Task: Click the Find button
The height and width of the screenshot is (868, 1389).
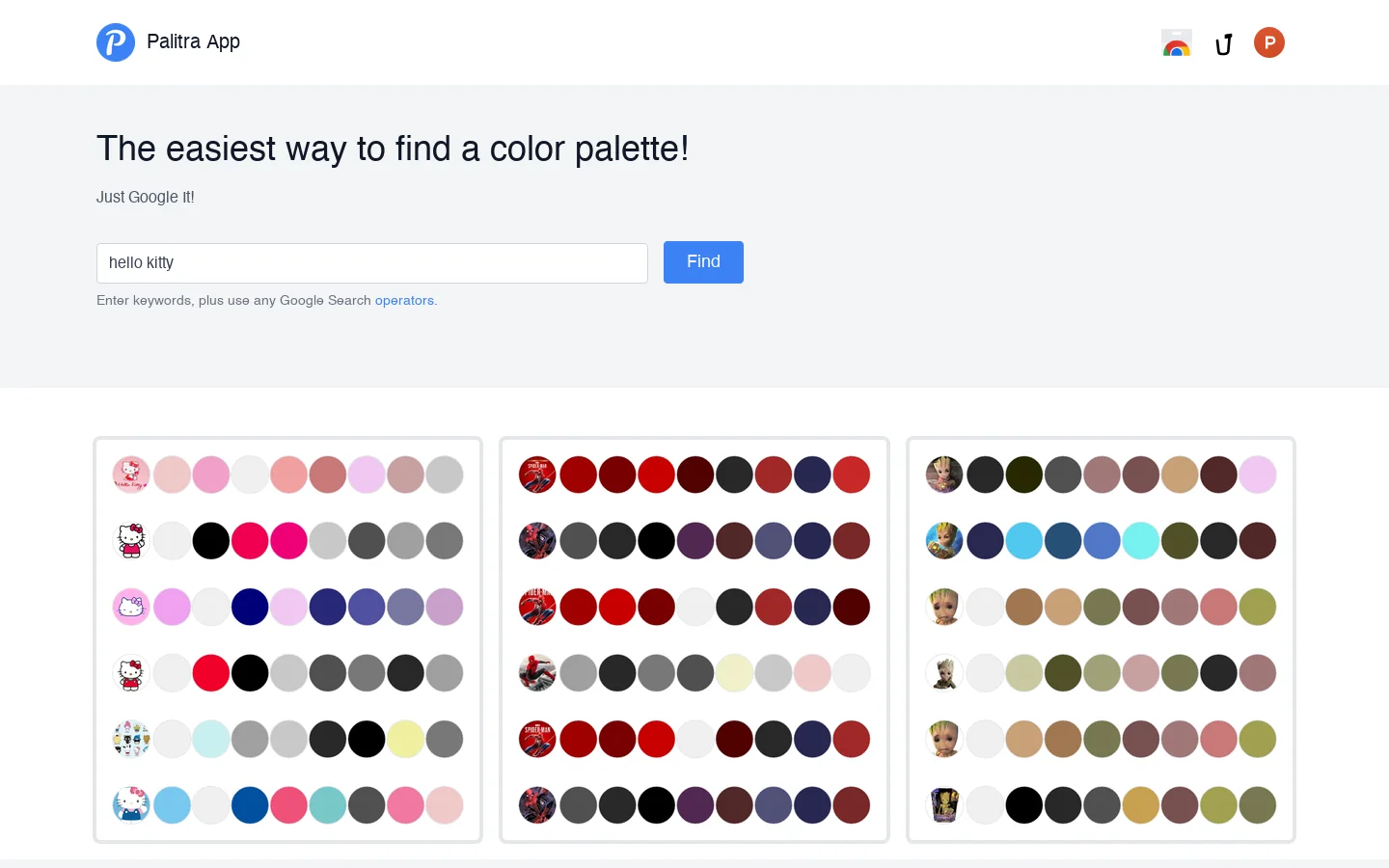Action: 703,262
